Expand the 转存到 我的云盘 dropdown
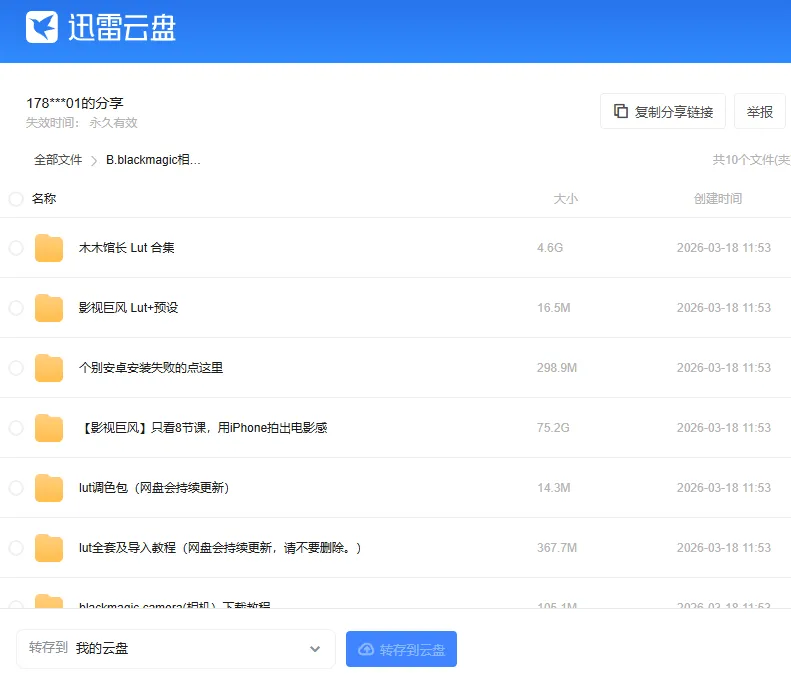This screenshot has width=791, height=682. pyautogui.click(x=176, y=649)
